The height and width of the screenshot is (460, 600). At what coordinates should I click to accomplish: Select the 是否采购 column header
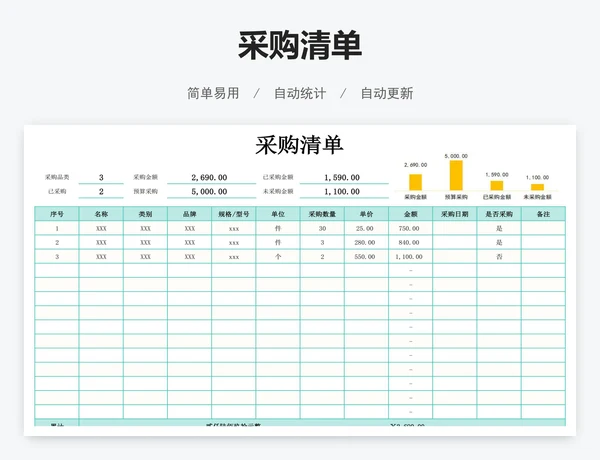click(499, 214)
